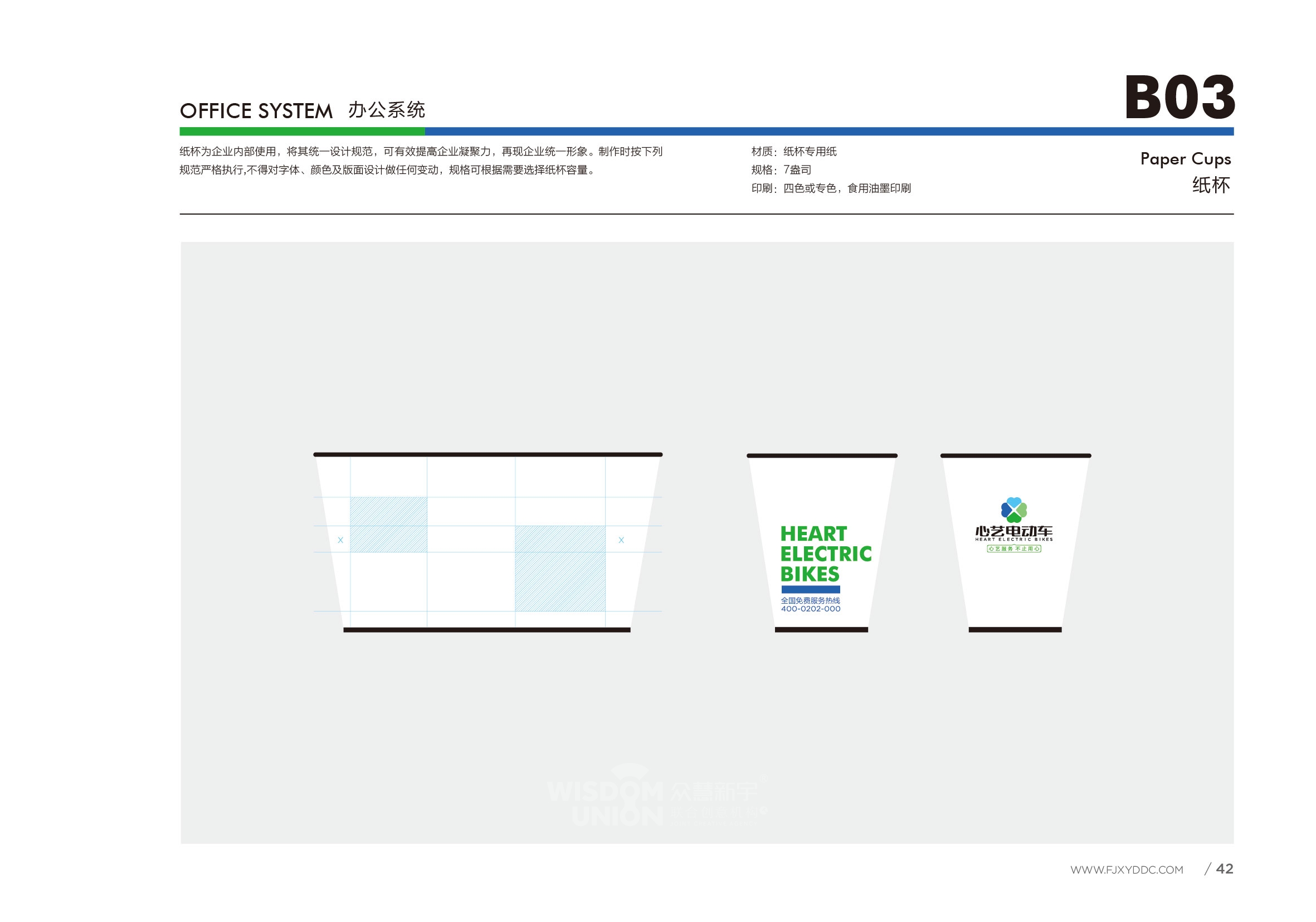Click the four-leaf clover logo icon

[x=1013, y=509]
